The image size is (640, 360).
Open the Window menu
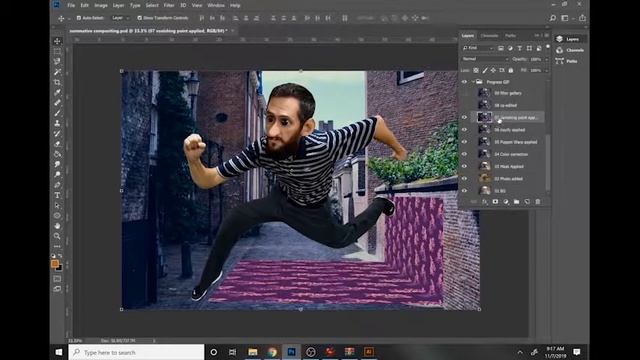click(x=216, y=5)
